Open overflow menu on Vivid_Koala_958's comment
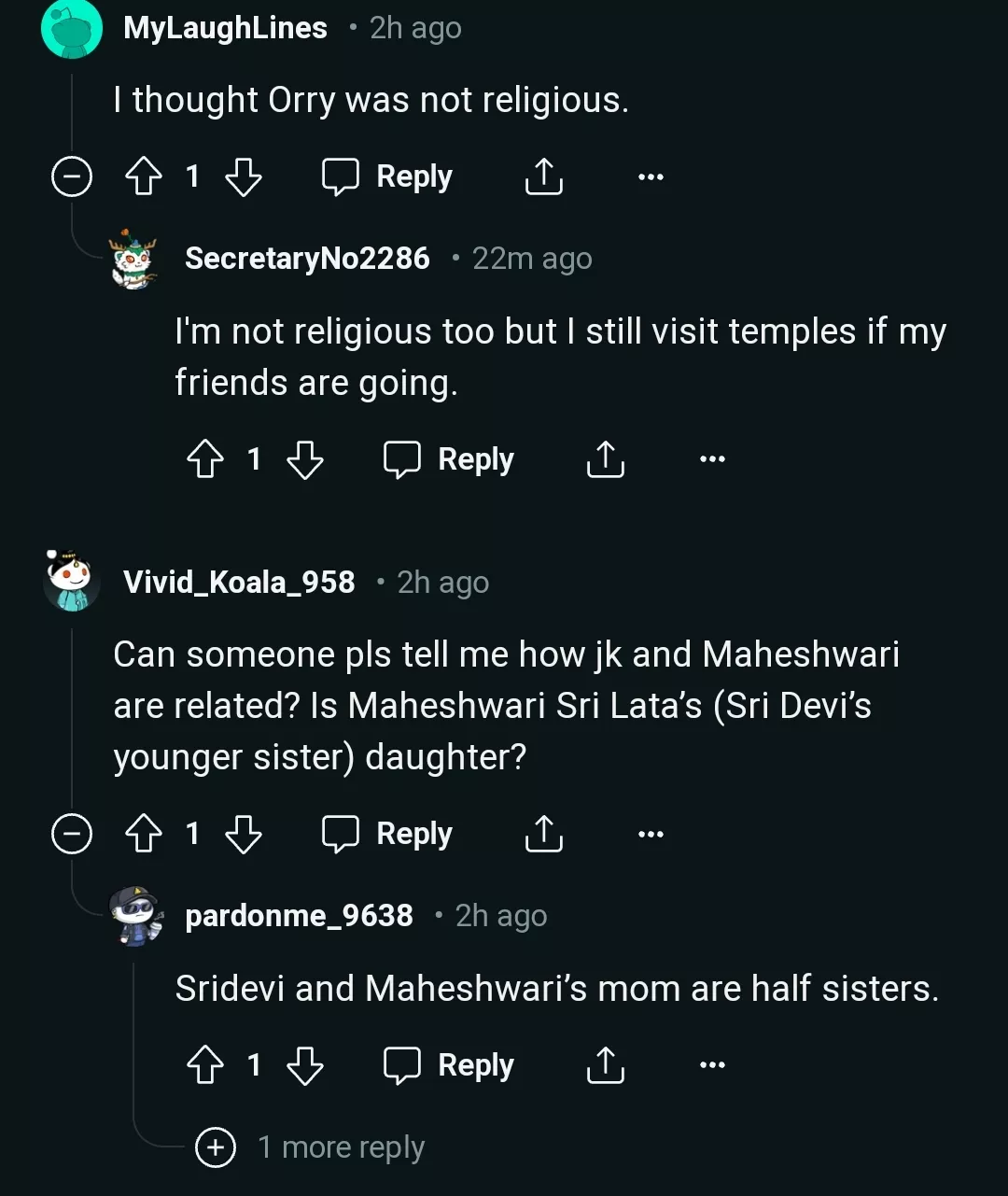The width and height of the screenshot is (1008, 1196). click(651, 834)
